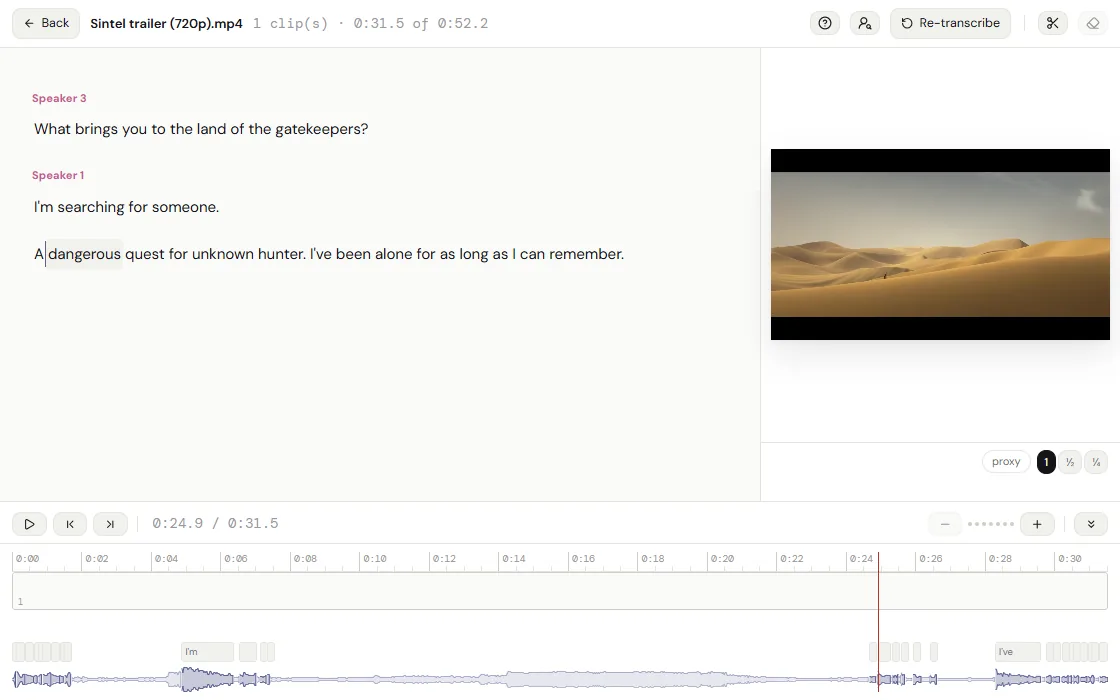Select the ½ resolution option
The height and width of the screenshot is (700, 1120).
coord(1069,462)
